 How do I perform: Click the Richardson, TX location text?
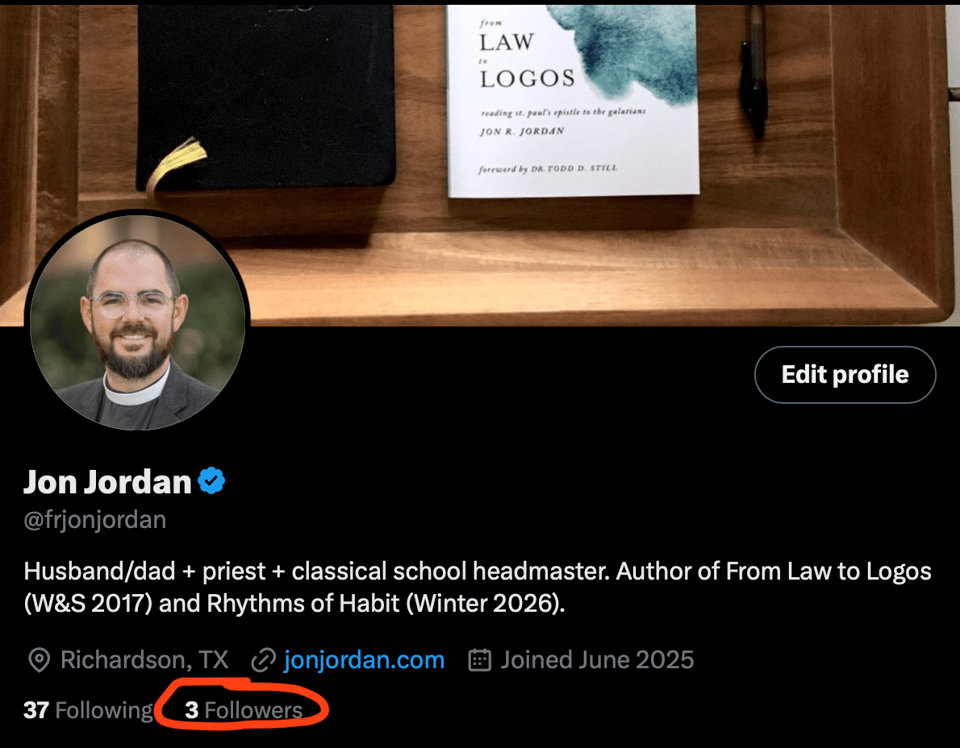[144, 660]
